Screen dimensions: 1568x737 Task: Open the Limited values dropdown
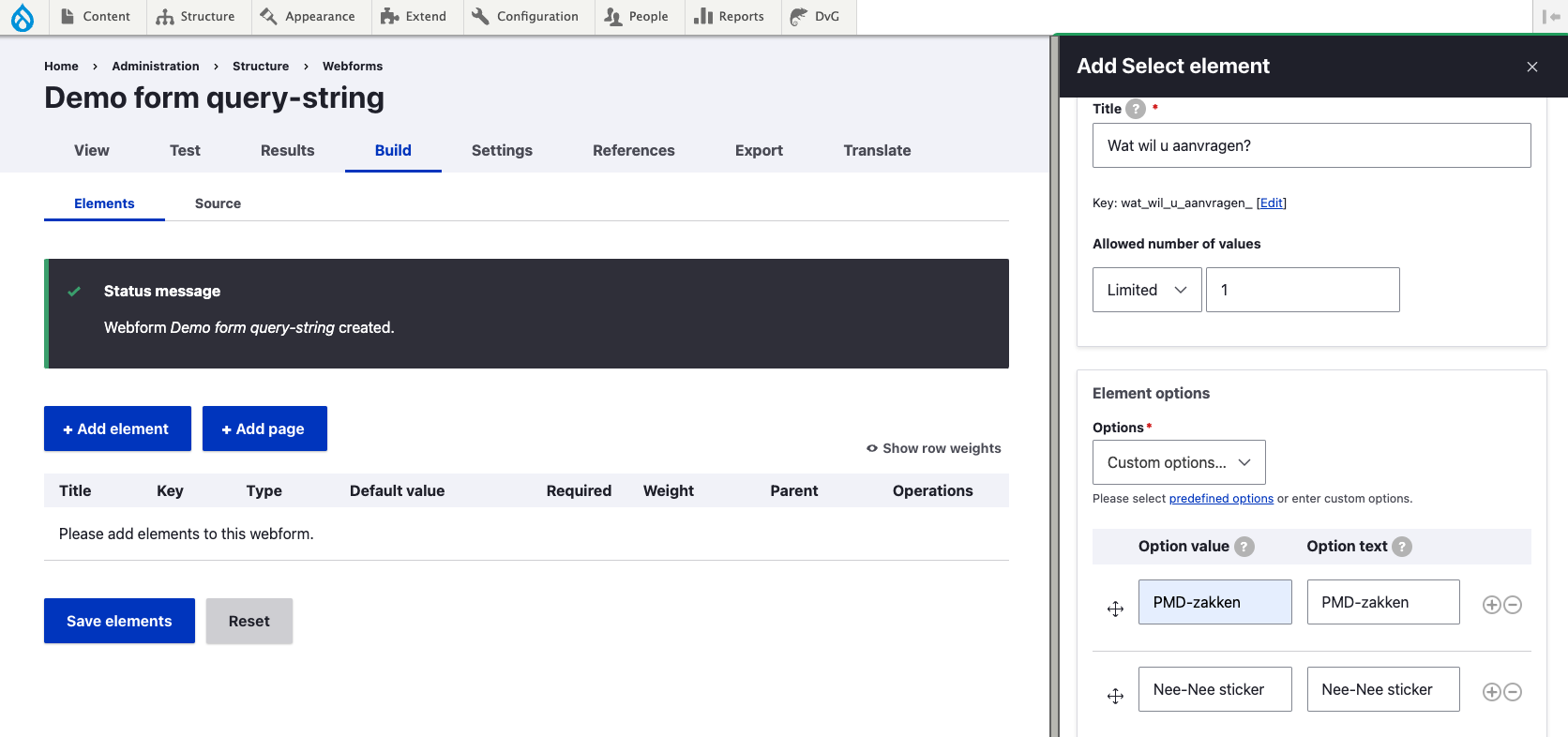point(1146,290)
